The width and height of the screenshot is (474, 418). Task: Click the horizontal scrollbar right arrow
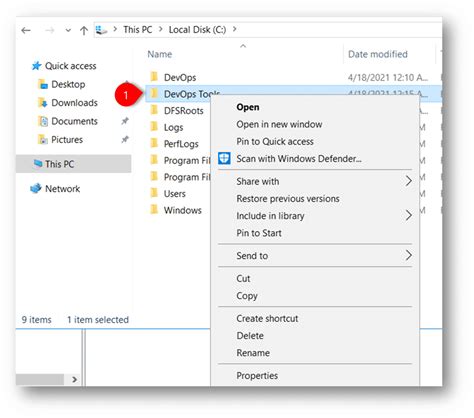tap(74, 380)
